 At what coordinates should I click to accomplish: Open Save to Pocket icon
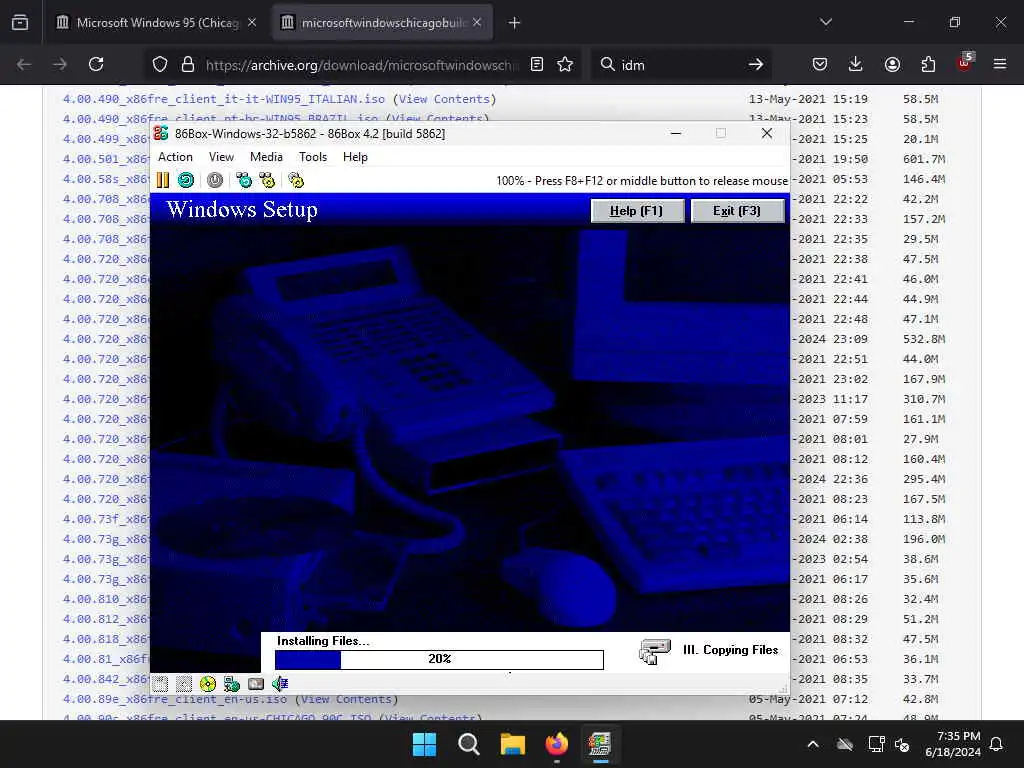pyautogui.click(x=820, y=64)
